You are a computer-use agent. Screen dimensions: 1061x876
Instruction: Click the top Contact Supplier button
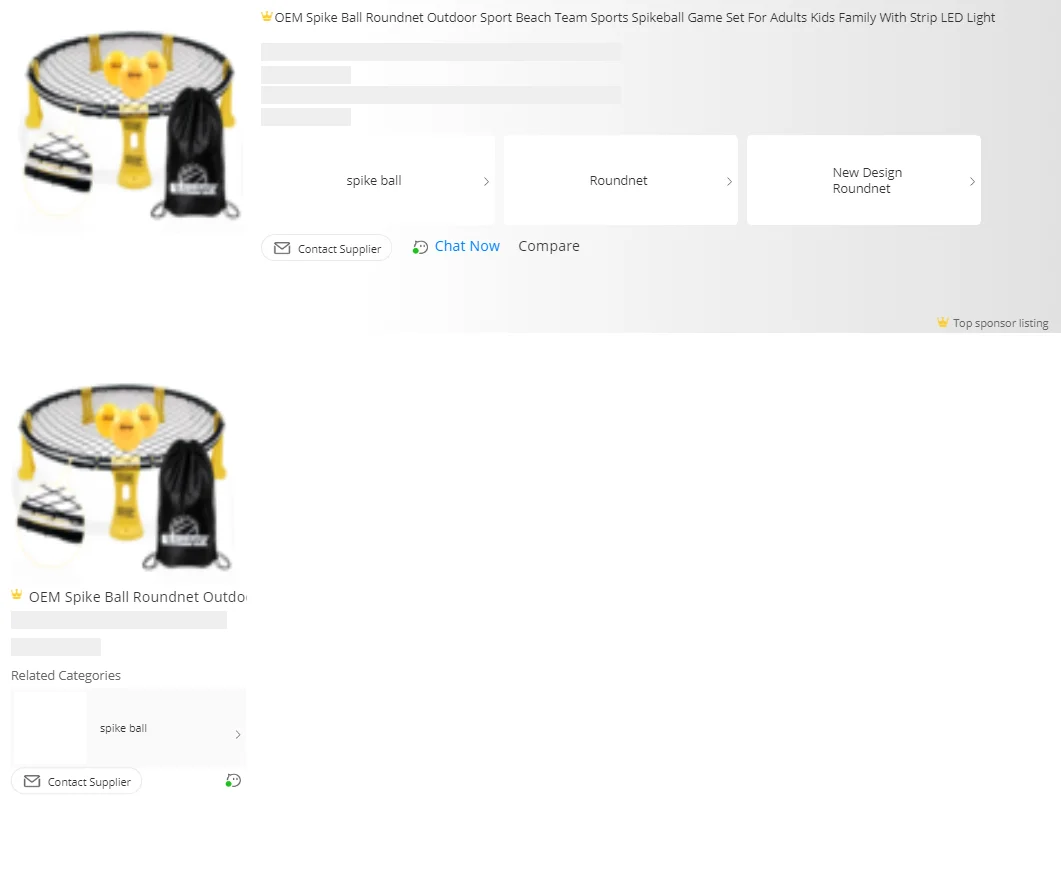pyautogui.click(x=326, y=248)
